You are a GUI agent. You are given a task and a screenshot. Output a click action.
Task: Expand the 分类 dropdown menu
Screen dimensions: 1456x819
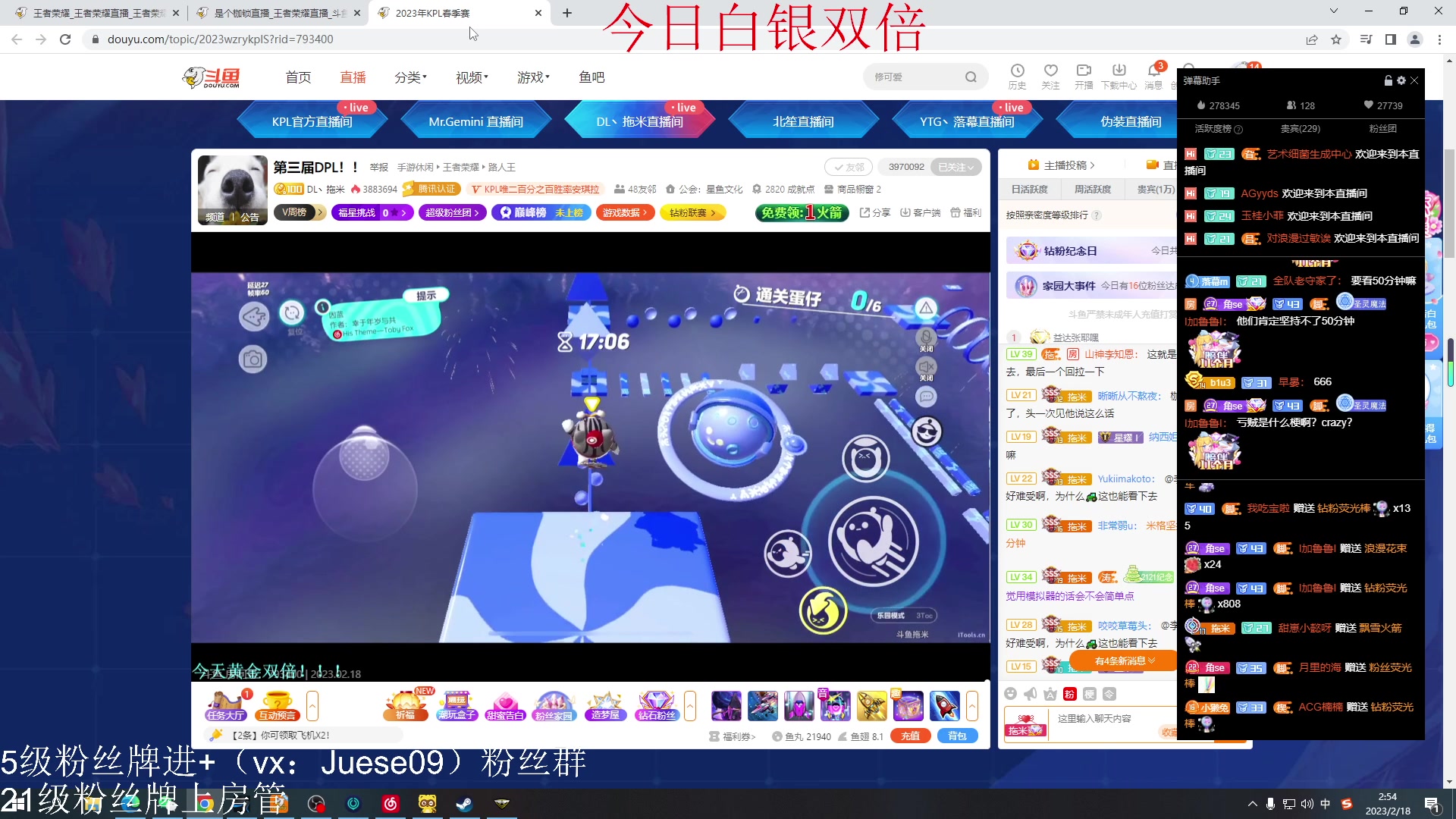click(x=410, y=77)
